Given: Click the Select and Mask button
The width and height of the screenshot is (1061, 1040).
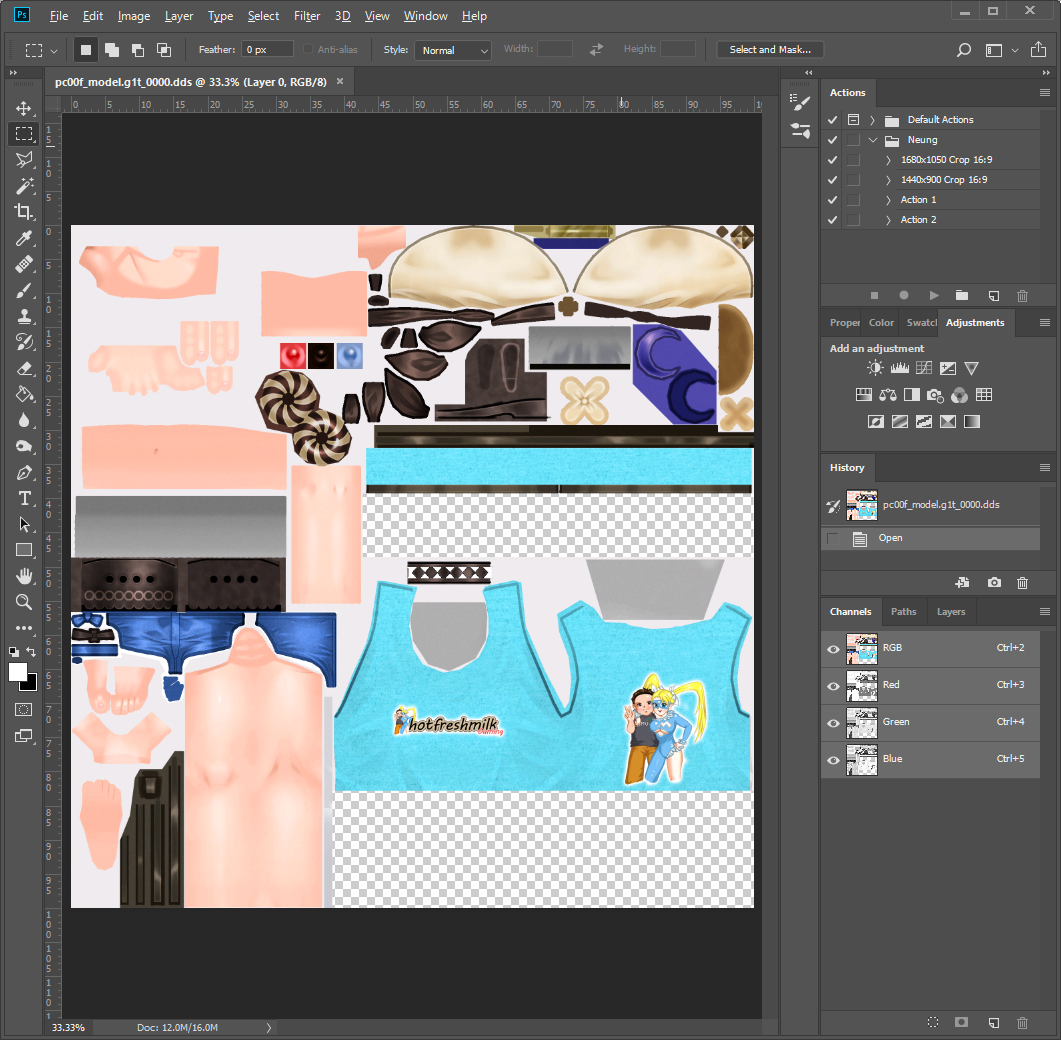Looking at the screenshot, I should (770, 49).
